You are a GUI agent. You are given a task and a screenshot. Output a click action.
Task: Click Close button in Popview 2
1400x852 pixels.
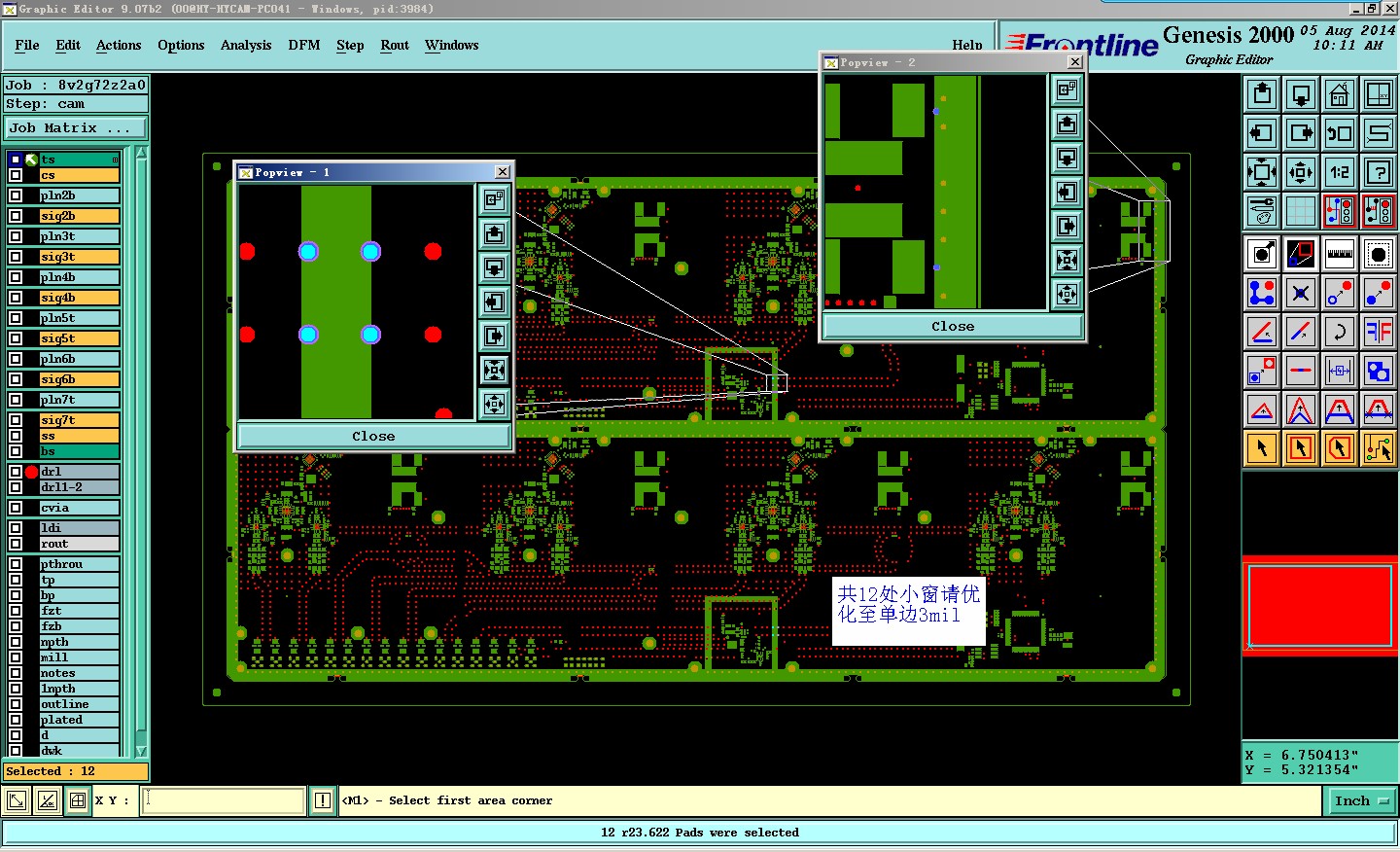pos(953,326)
